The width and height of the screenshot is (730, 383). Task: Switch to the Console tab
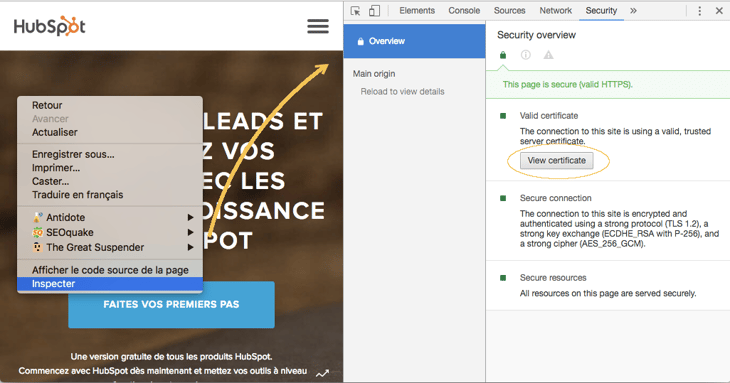click(464, 11)
